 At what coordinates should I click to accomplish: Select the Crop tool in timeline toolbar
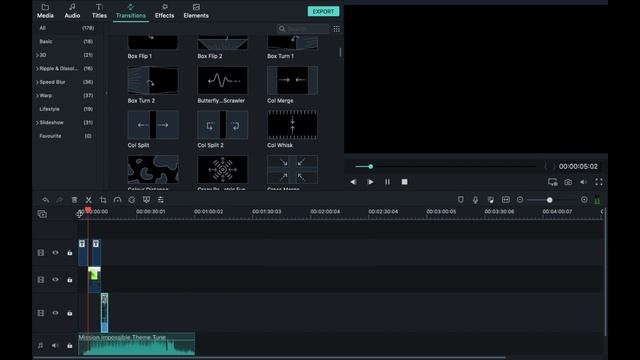103,200
